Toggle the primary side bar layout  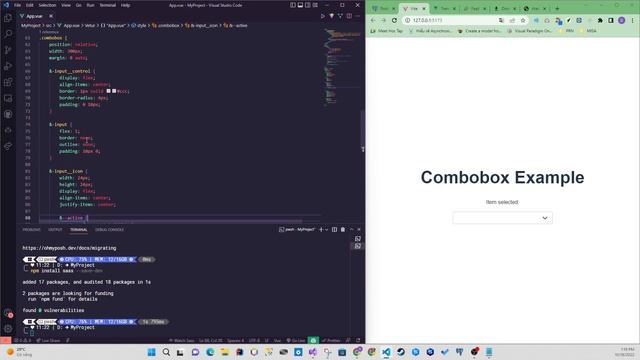click(293, 5)
